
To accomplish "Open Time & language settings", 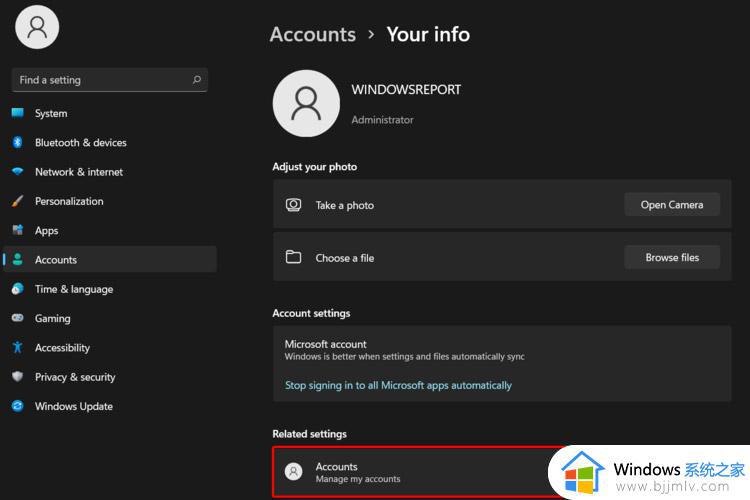I will click(110, 289).
